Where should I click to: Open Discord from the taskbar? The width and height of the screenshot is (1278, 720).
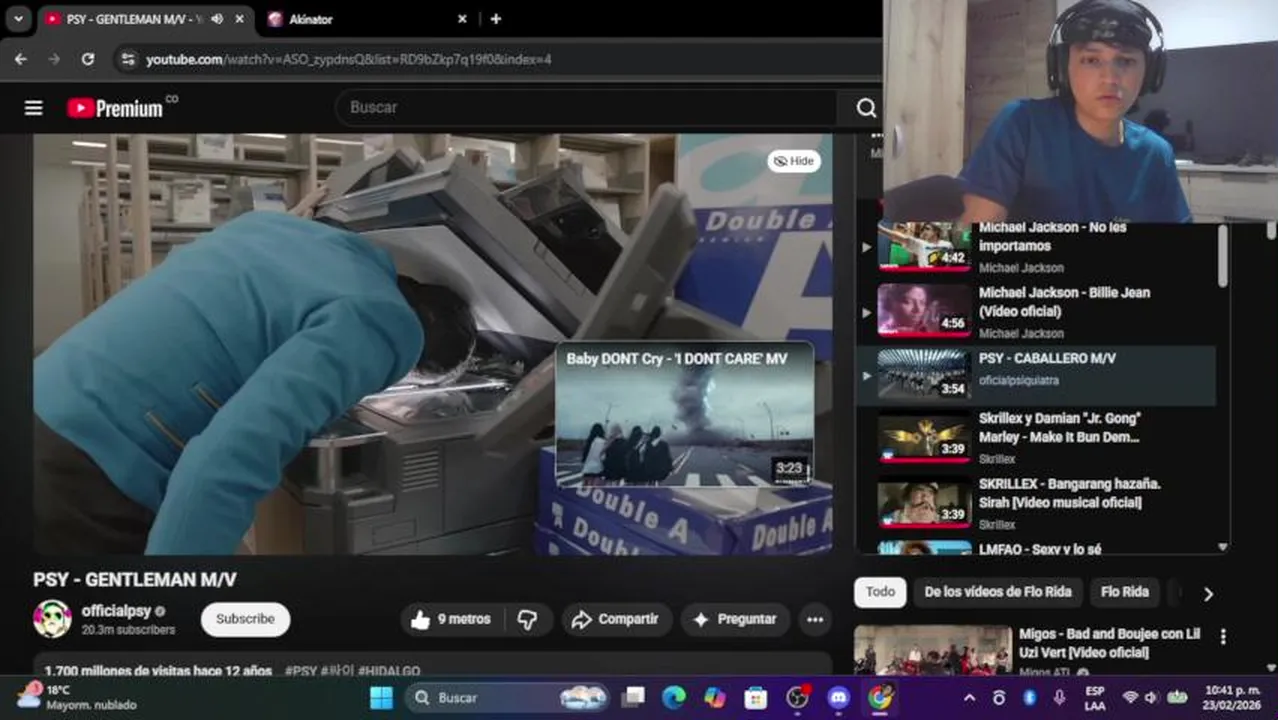coord(839,697)
